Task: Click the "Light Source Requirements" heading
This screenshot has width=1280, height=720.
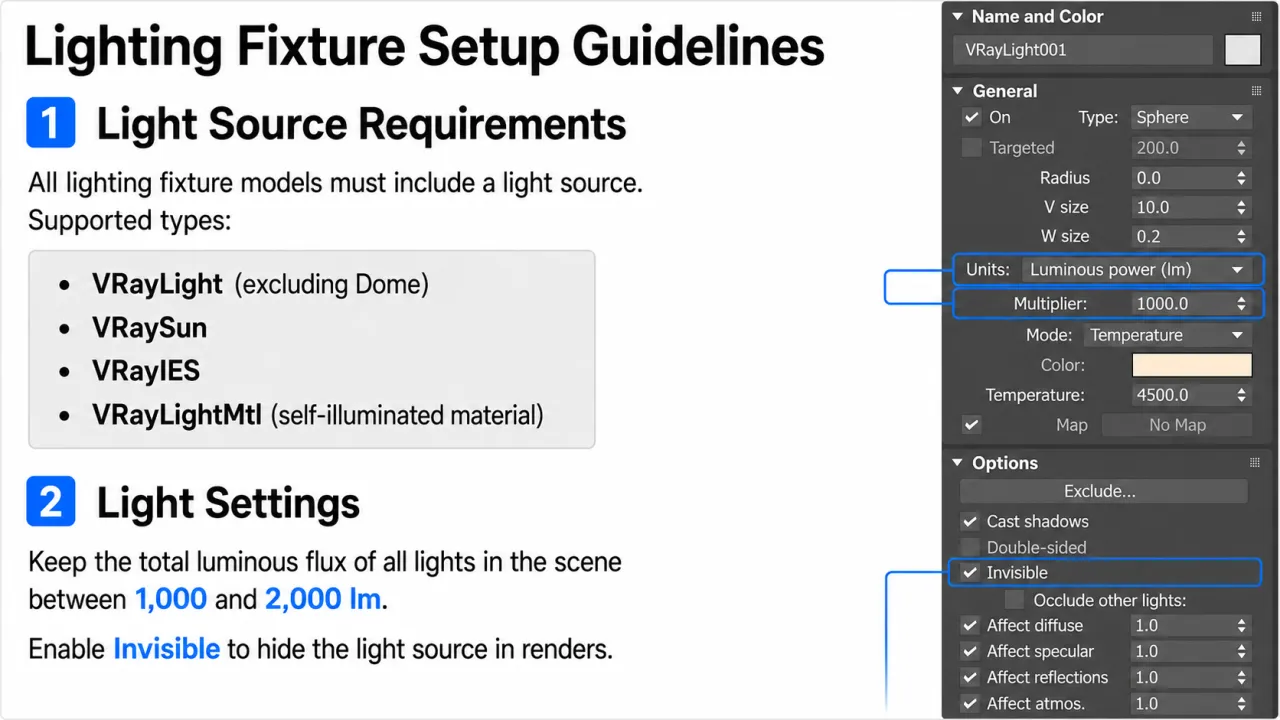Action: tap(361, 125)
